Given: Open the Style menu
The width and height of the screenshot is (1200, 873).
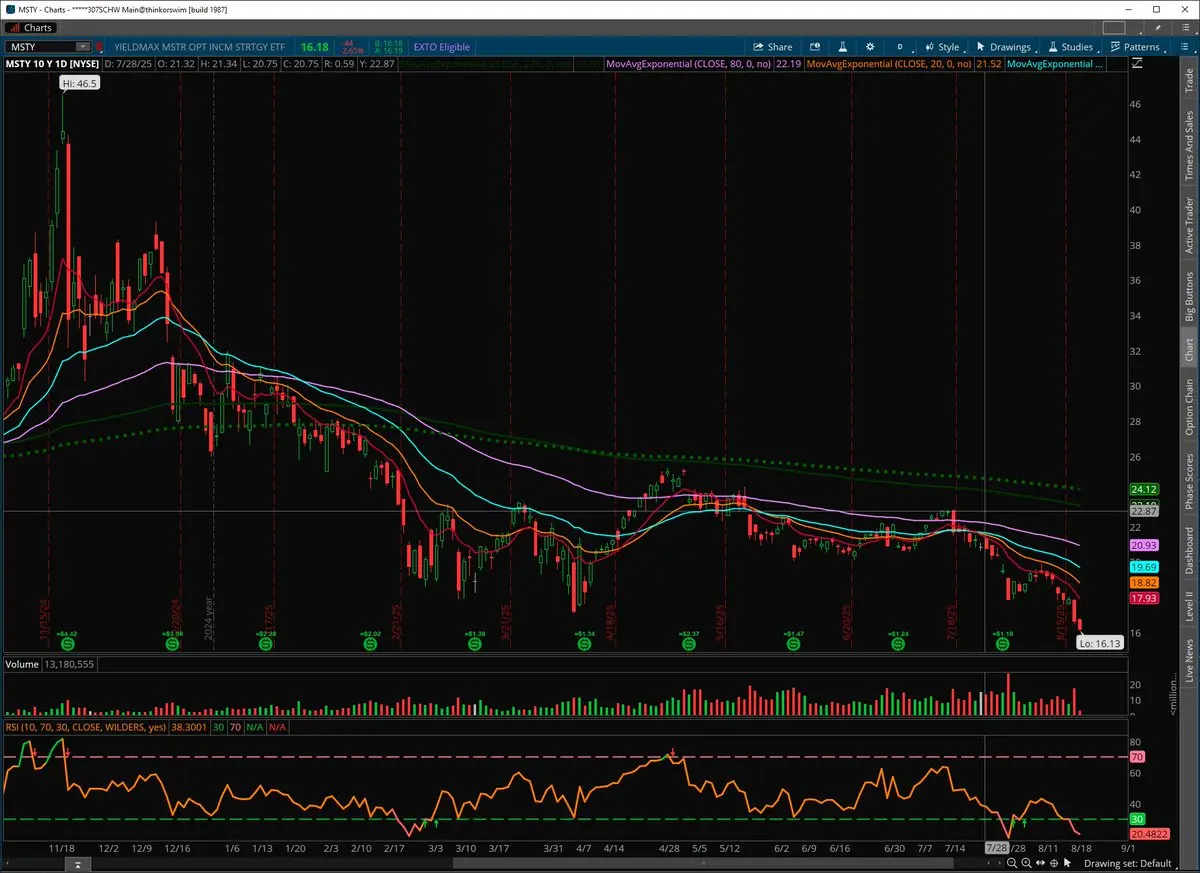Looking at the screenshot, I should (942, 47).
